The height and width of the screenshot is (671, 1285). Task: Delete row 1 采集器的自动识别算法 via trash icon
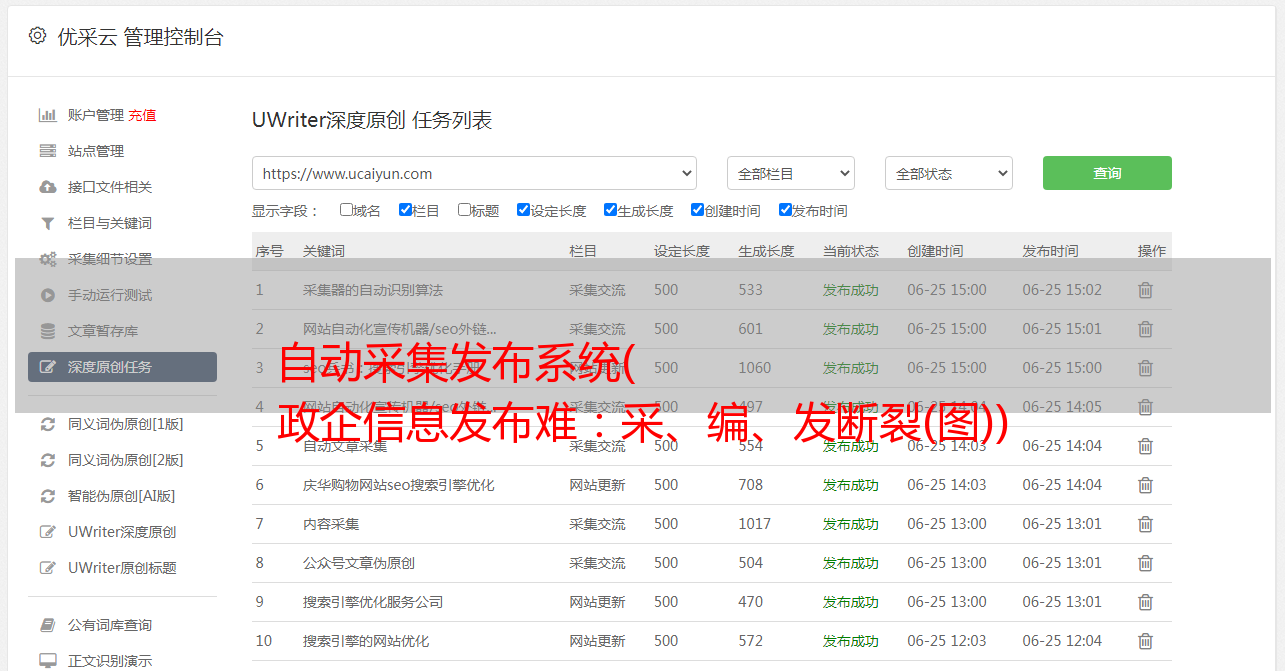(1146, 290)
